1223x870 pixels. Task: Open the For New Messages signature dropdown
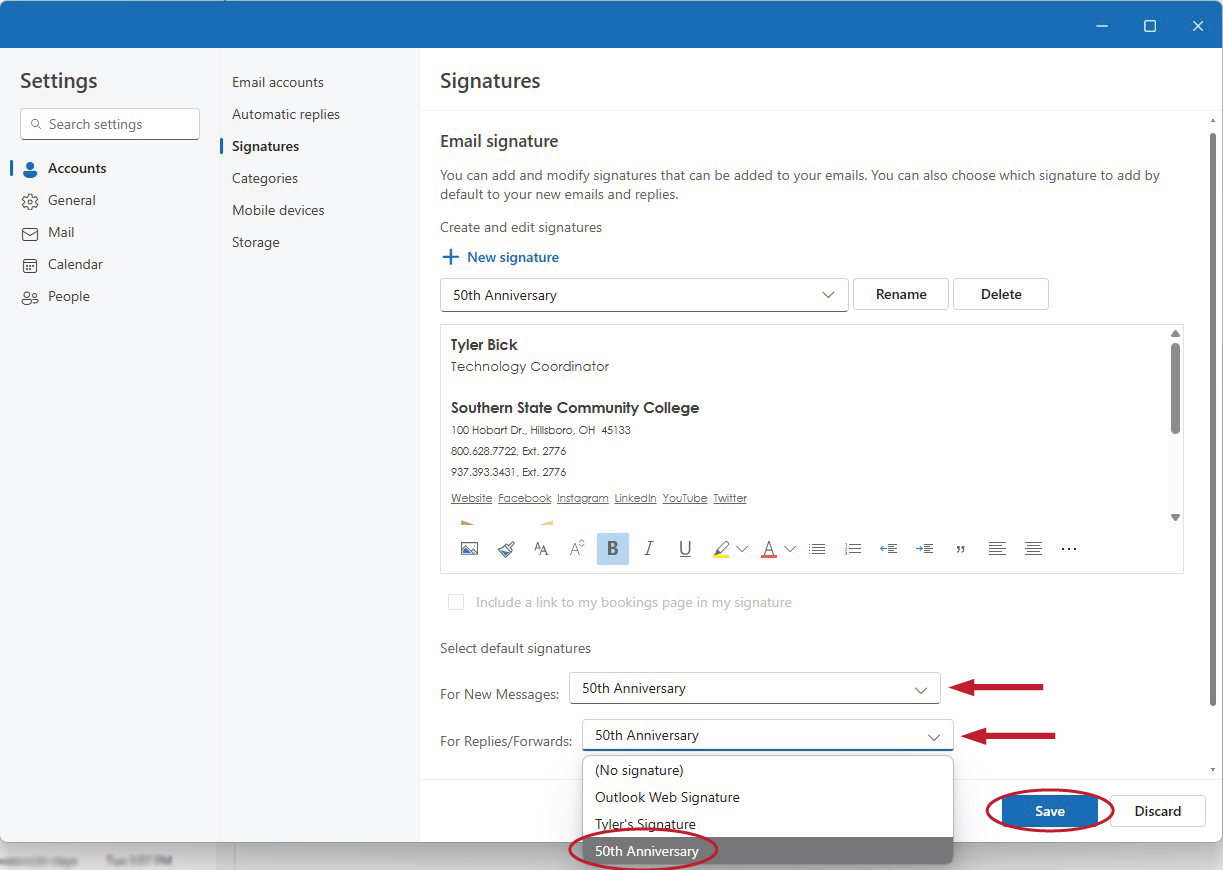click(x=754, y=688)
